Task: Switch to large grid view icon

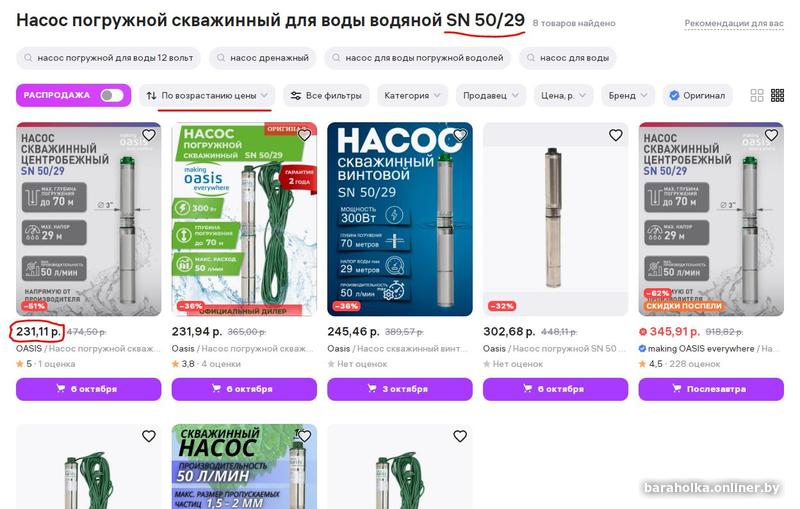Action: click(757, 95)
